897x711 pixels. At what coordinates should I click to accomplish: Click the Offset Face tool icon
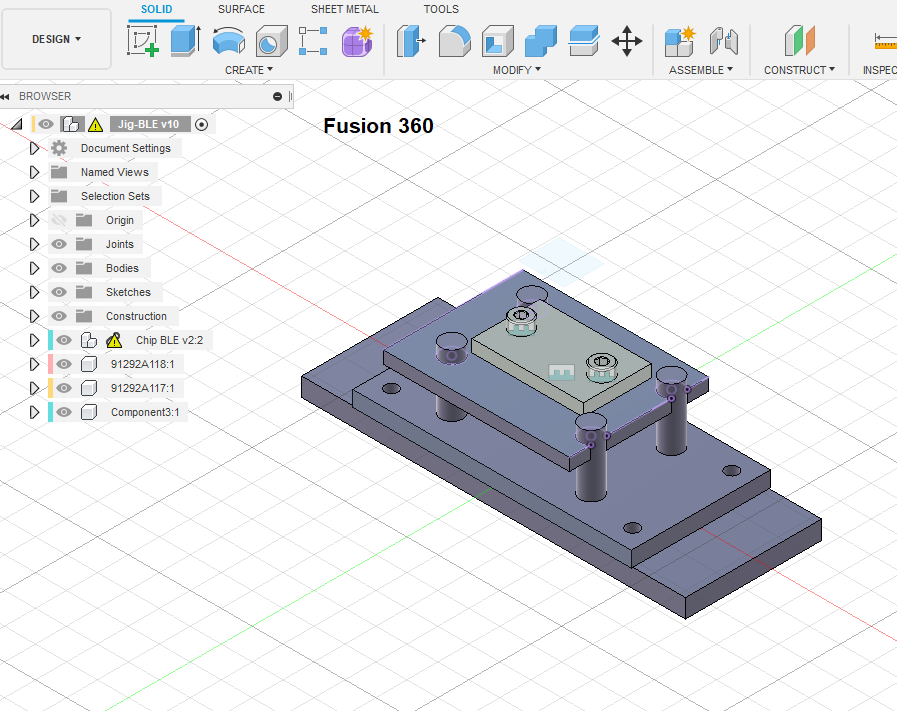(x=584, y=41)
